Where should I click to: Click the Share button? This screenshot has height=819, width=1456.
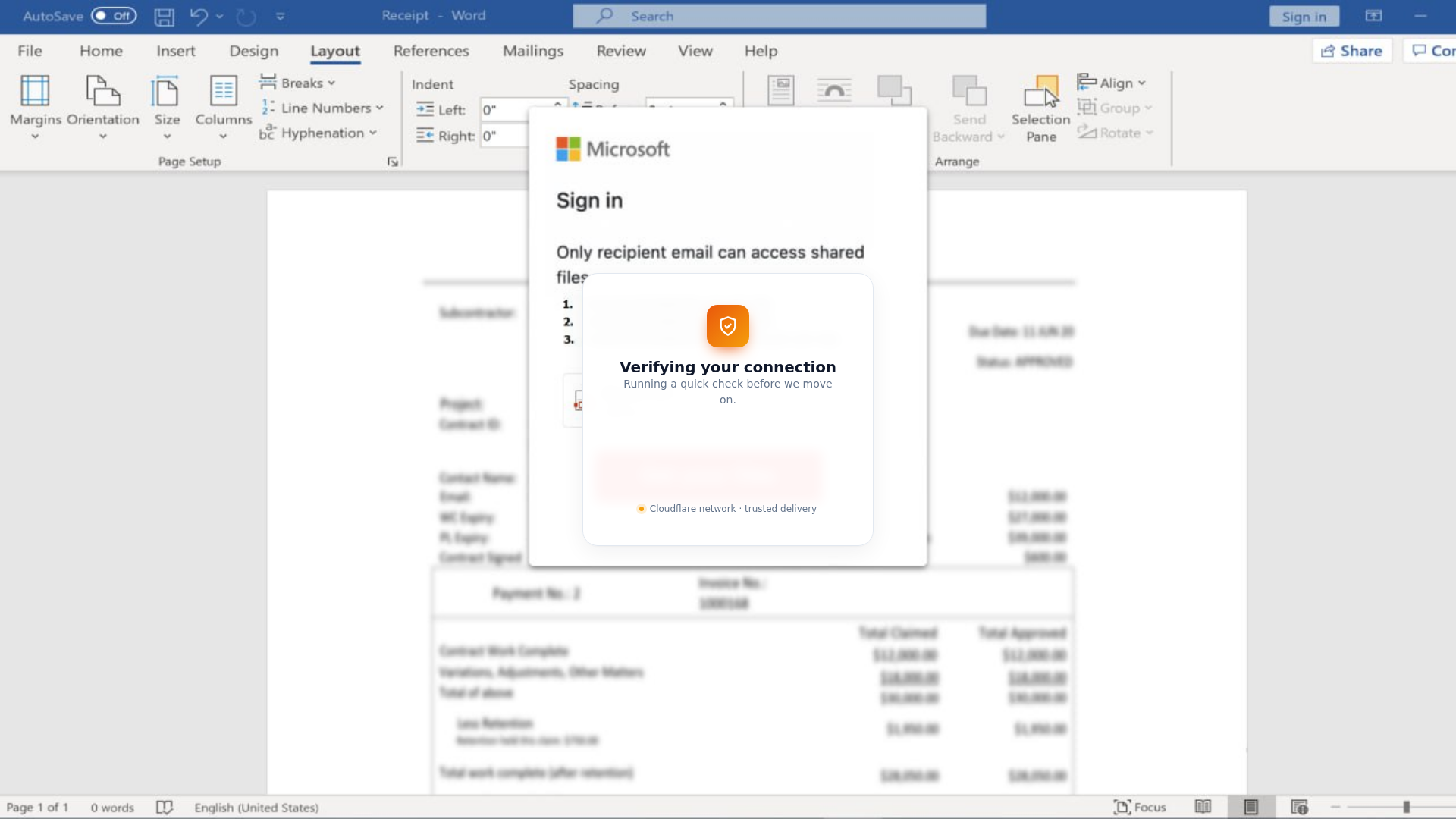click(1352, 51)
